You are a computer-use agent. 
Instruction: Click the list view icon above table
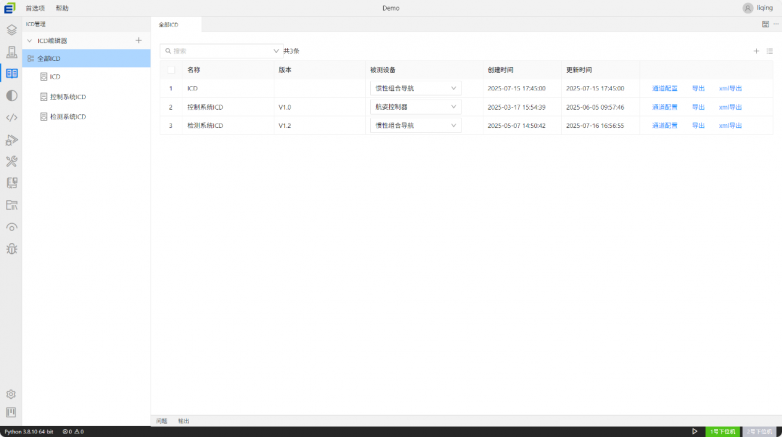coord(770,51)
